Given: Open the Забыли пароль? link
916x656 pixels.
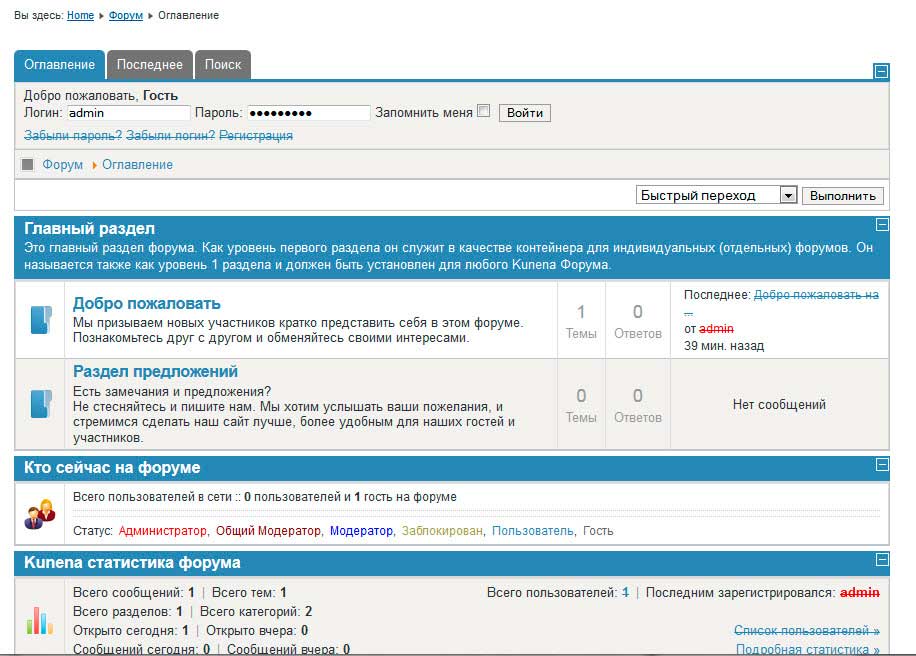Looking at the screenshot, I should pos(73,136).
